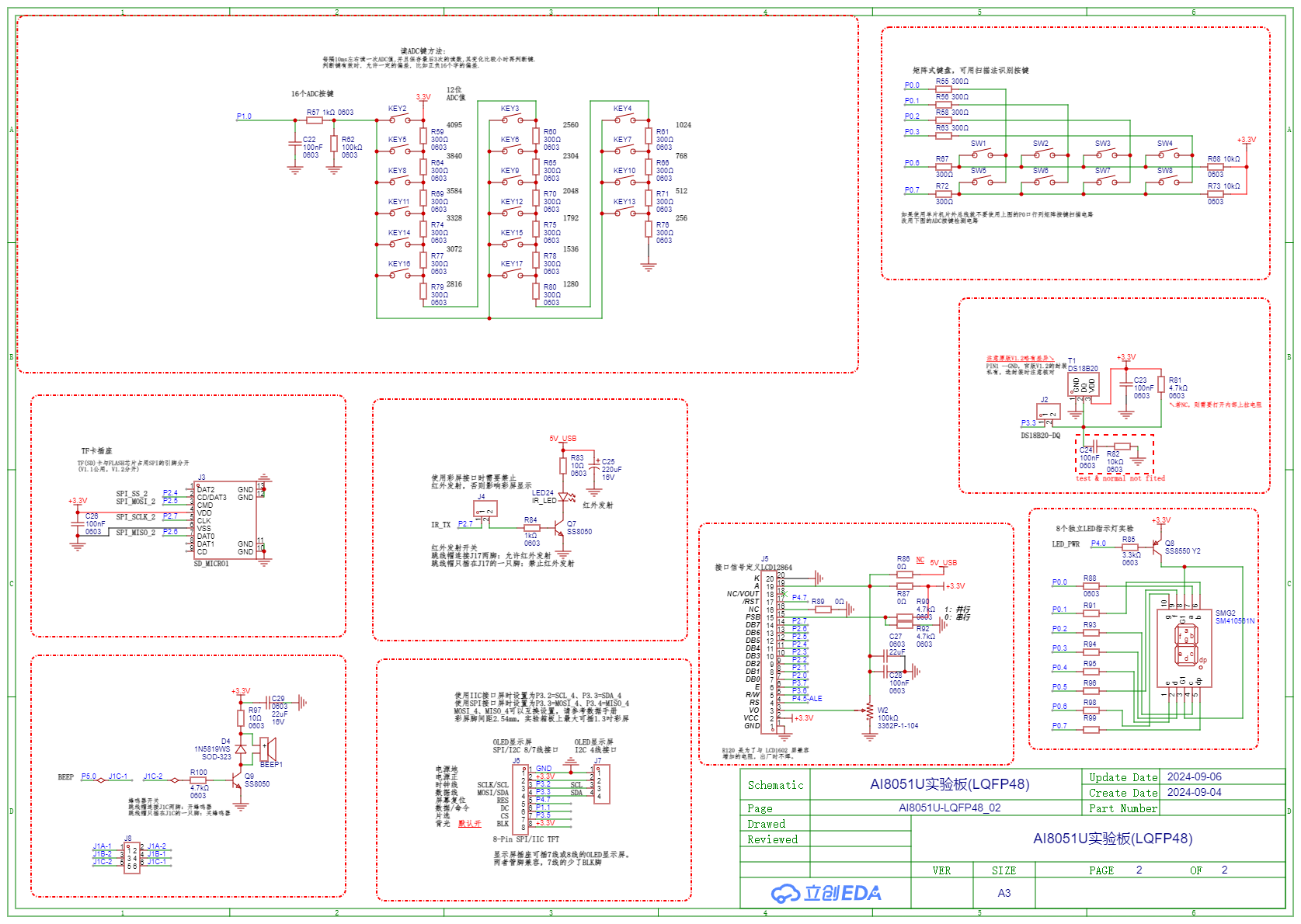Select the C25 220uF capacitor
This screenshot has width=1301, height=924.
point(595,466)
